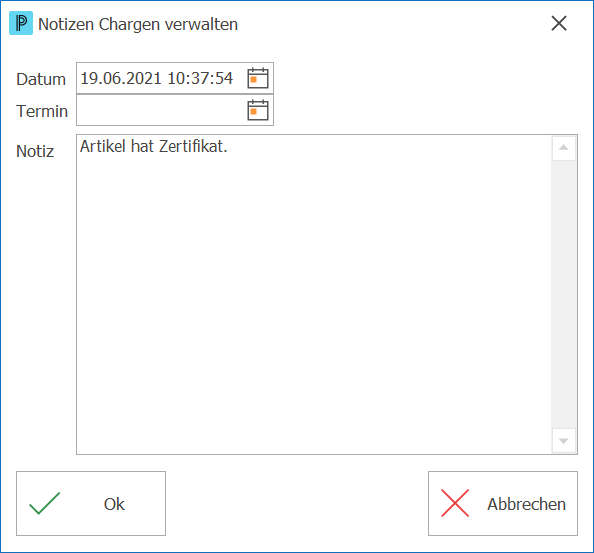
Task: Click the Notiz vertical scrollbar track
Action: (x=564, y=294)
